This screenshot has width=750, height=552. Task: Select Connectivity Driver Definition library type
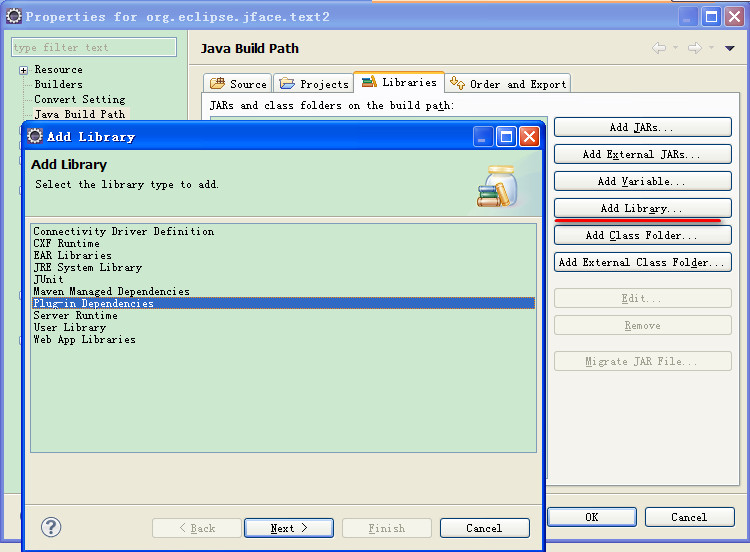pyautogui.click(x=283, y=231)
